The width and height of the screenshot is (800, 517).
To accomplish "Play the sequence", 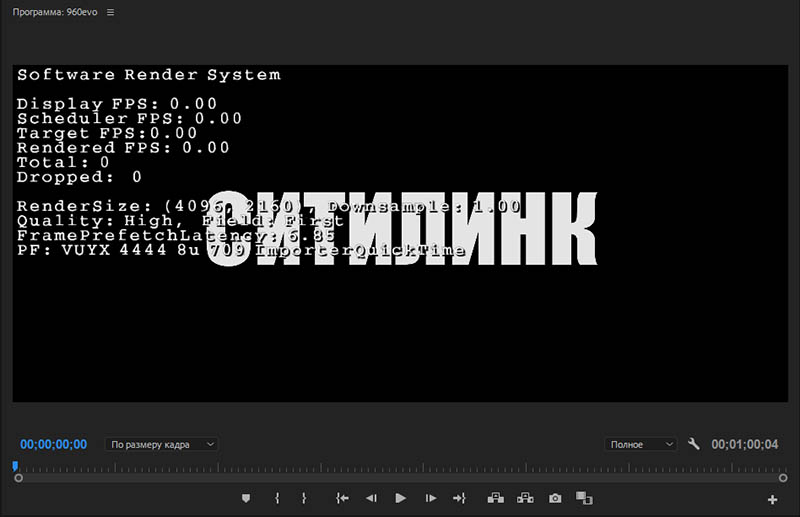I will [401, 498].
